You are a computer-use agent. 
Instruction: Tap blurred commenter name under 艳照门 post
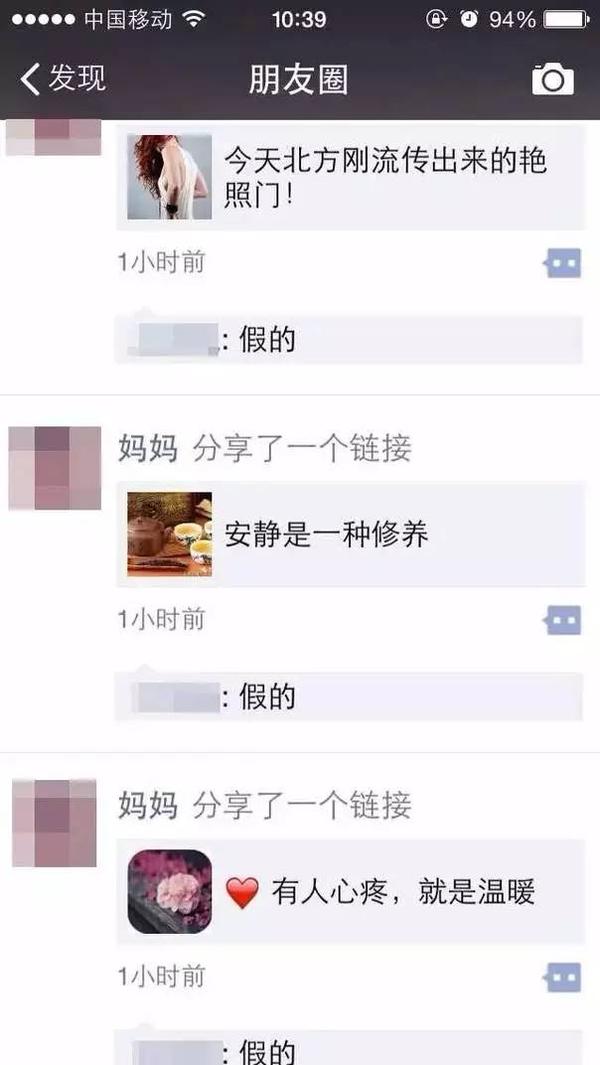175,340
